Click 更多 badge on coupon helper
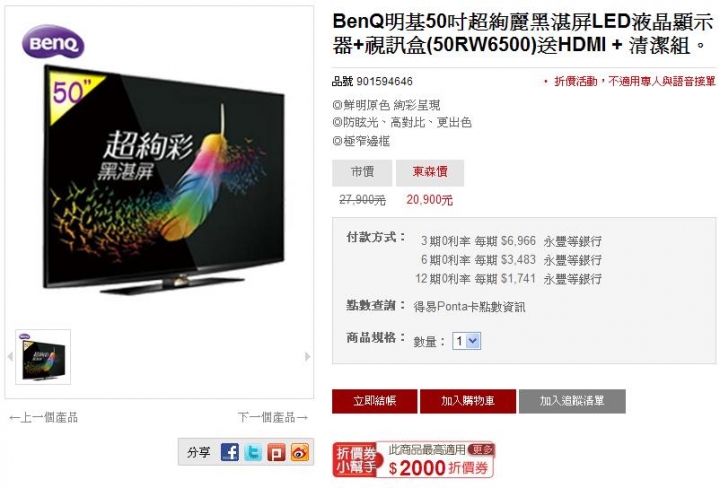This screenshot has height=488, width=720. pos(481,449)
